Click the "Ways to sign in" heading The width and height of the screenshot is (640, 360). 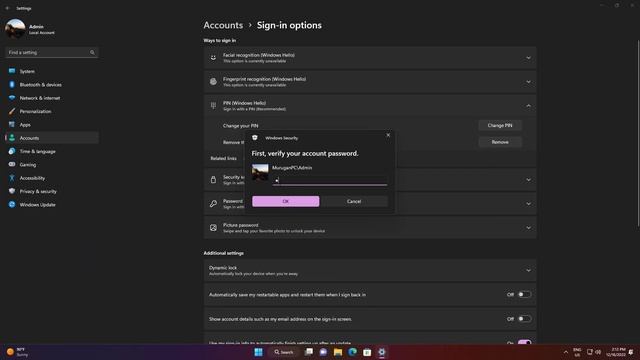pyautogui.click(x=220, y=40)
